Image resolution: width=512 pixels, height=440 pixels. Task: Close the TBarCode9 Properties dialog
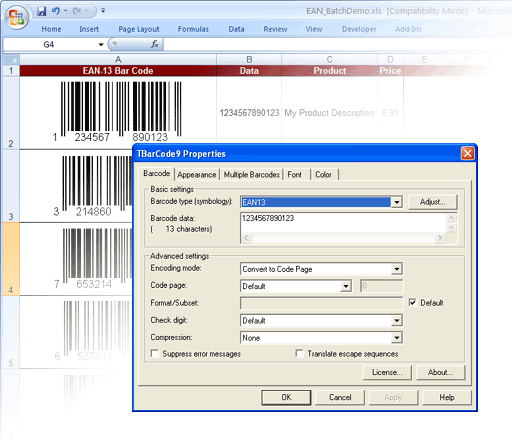coord(467,153)
